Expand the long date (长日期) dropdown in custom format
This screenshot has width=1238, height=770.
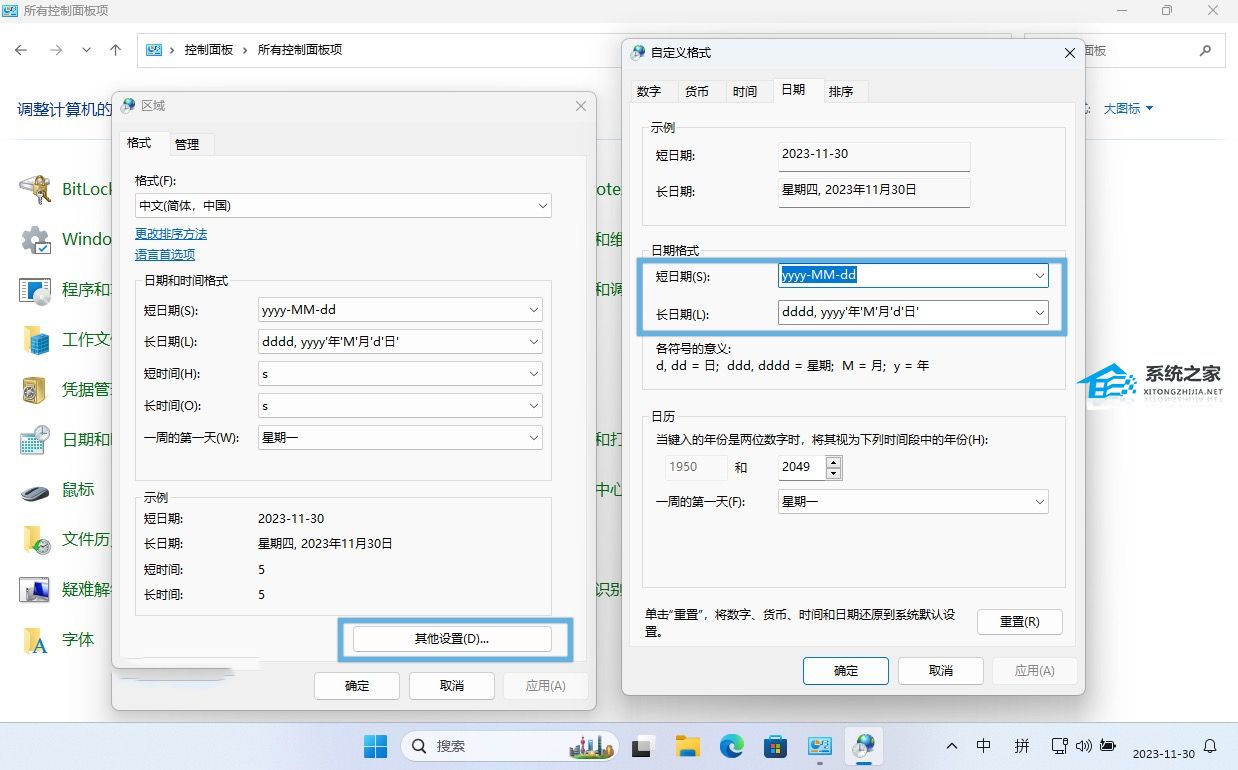coord(1039,313)
